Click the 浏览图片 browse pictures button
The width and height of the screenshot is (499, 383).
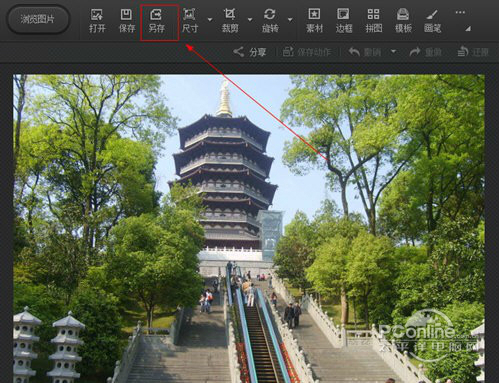tap(38, 19)
